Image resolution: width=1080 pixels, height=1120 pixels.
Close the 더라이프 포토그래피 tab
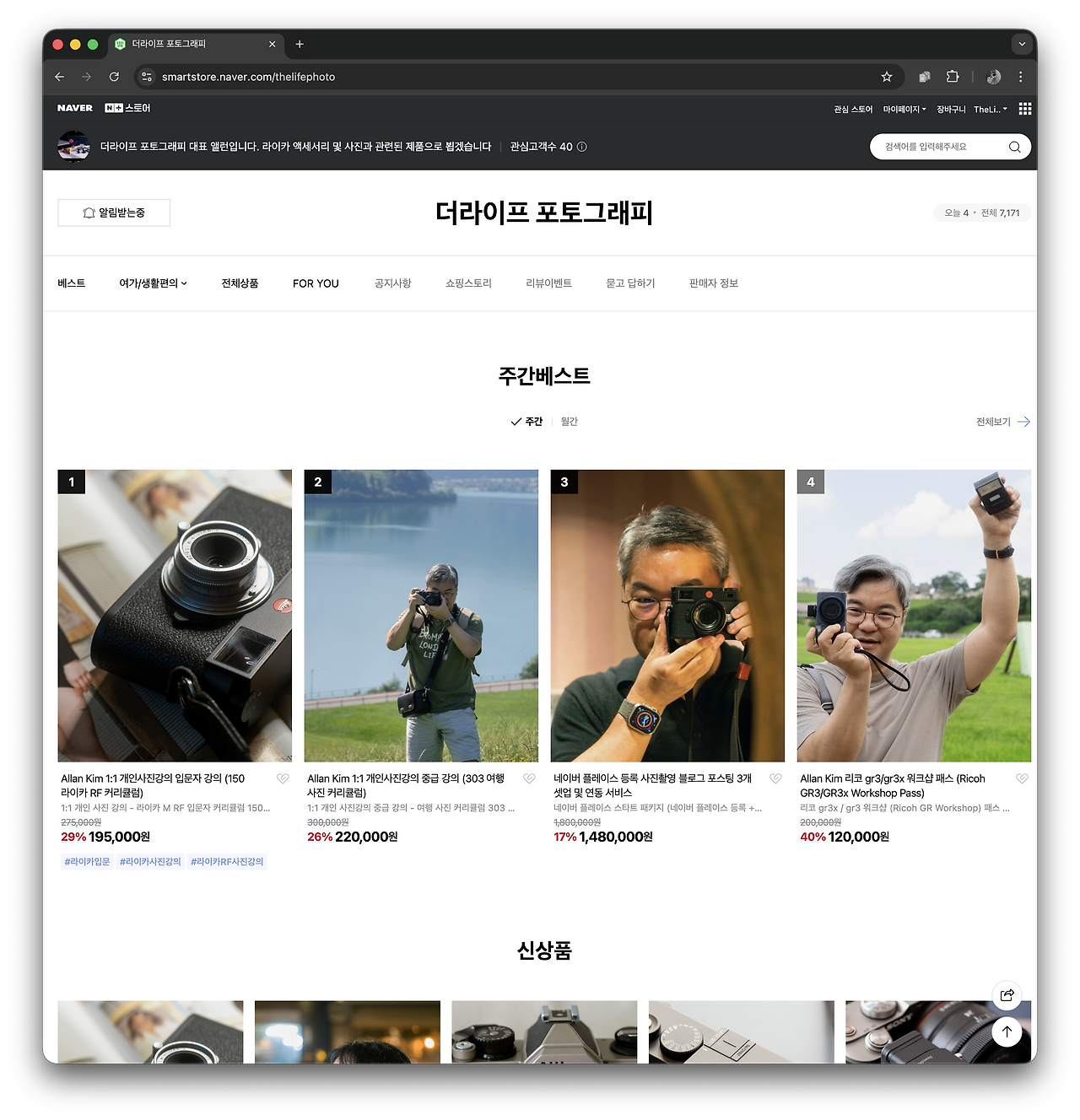272,44
